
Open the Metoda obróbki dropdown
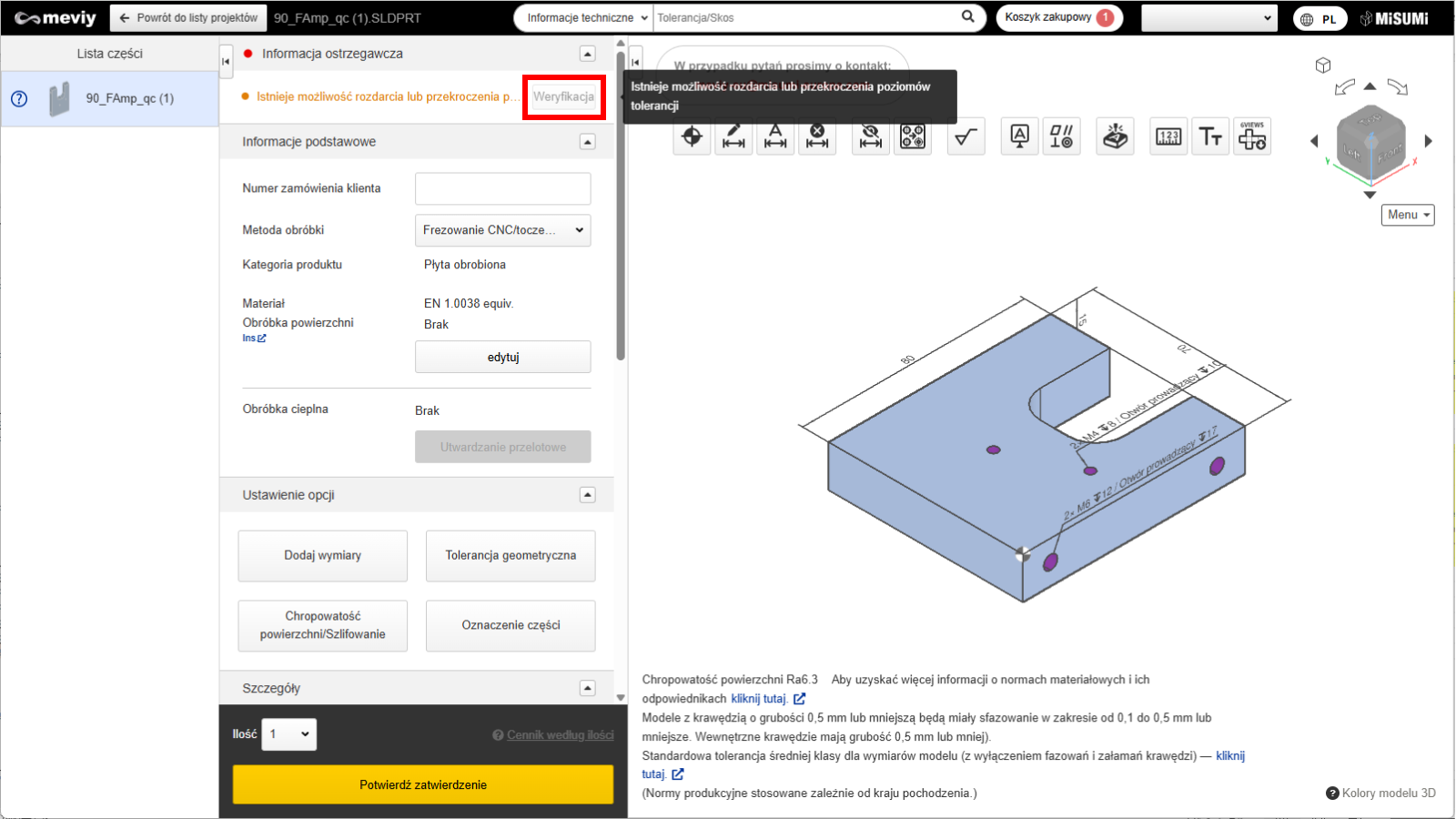point(502,230)
